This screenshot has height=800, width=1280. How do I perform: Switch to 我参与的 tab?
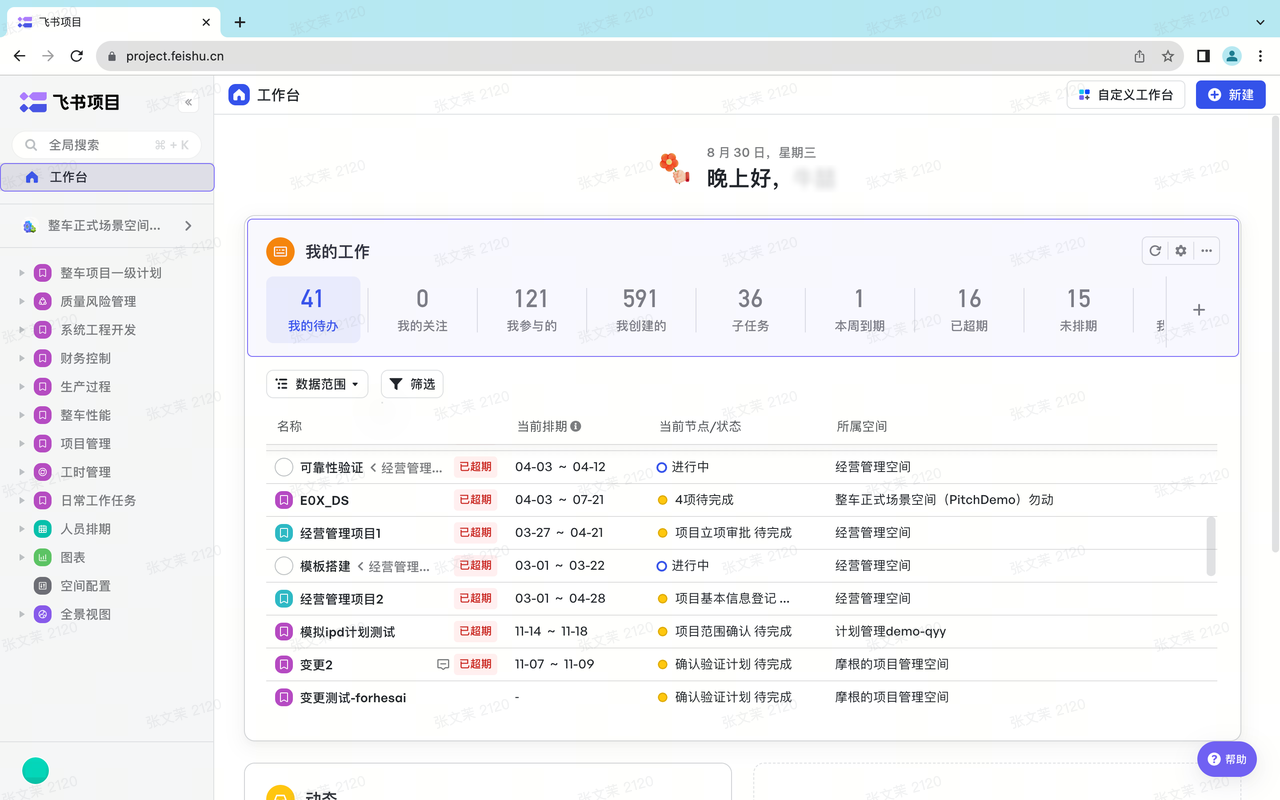coord(531,310)
